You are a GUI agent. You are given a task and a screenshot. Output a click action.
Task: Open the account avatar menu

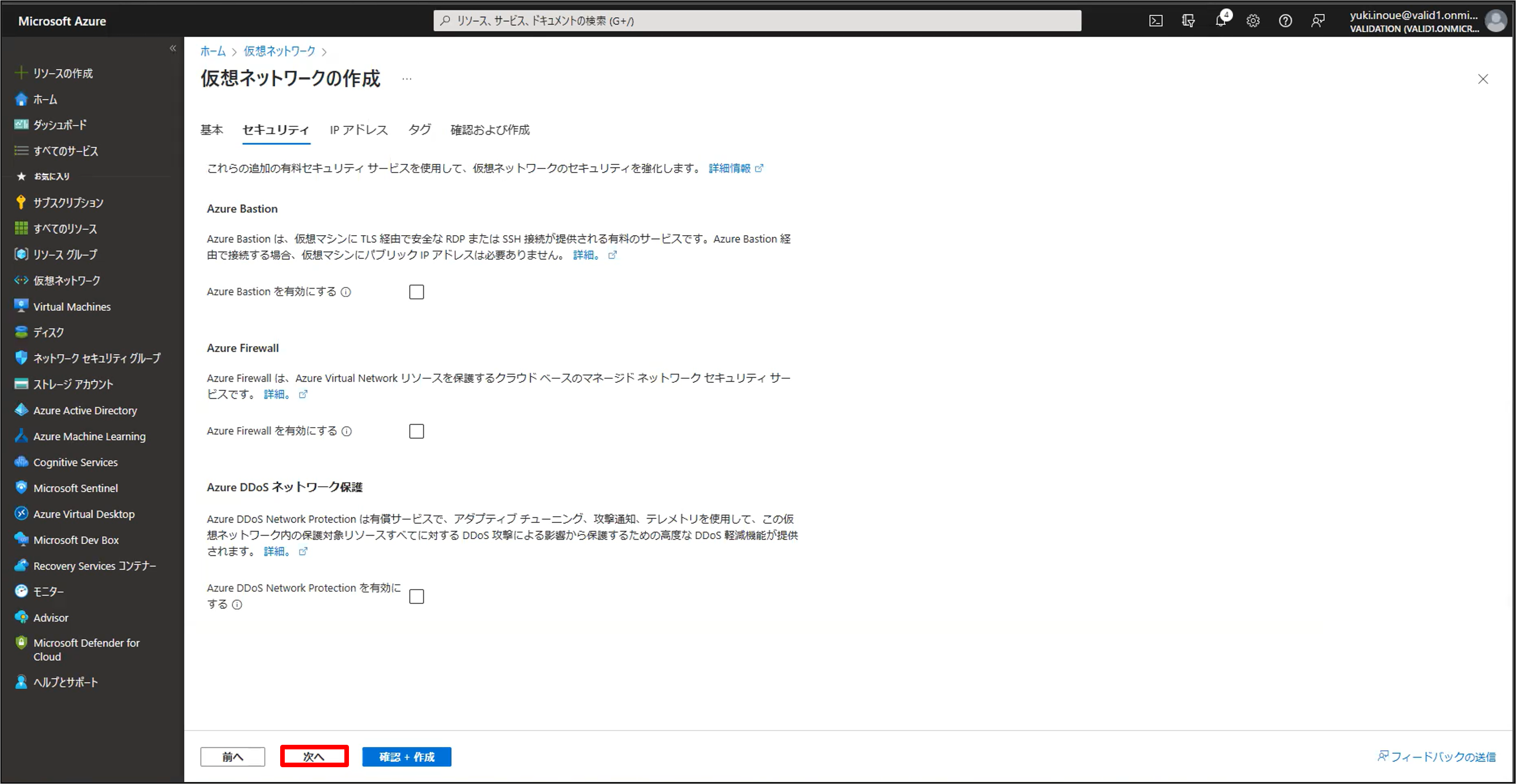click(x=1496, y=21)
